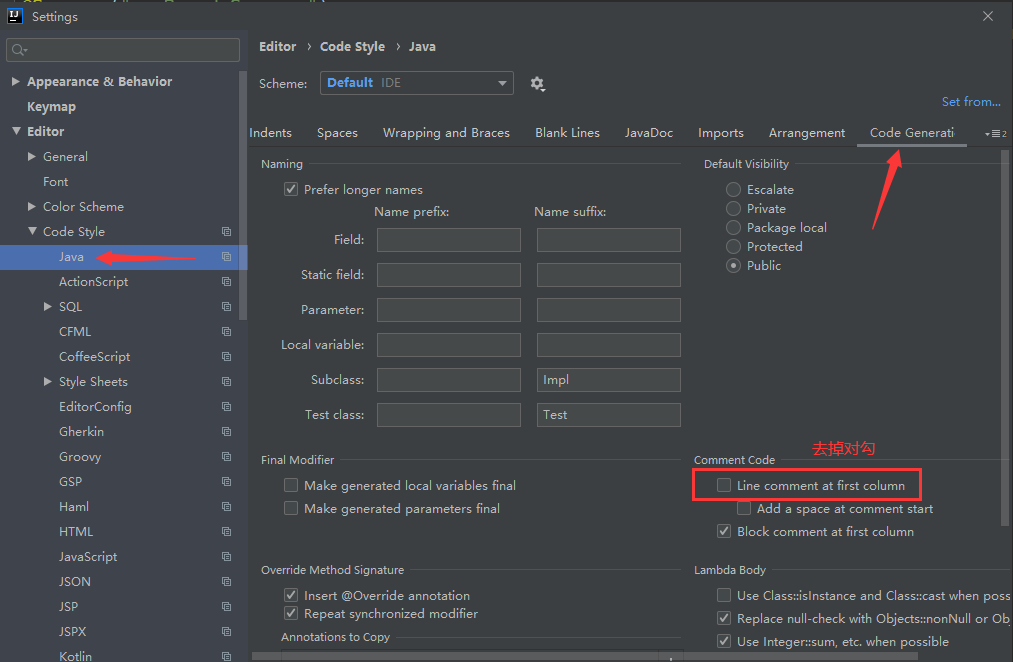Click the copy icon in the ActionScript row

coord(226,282)
